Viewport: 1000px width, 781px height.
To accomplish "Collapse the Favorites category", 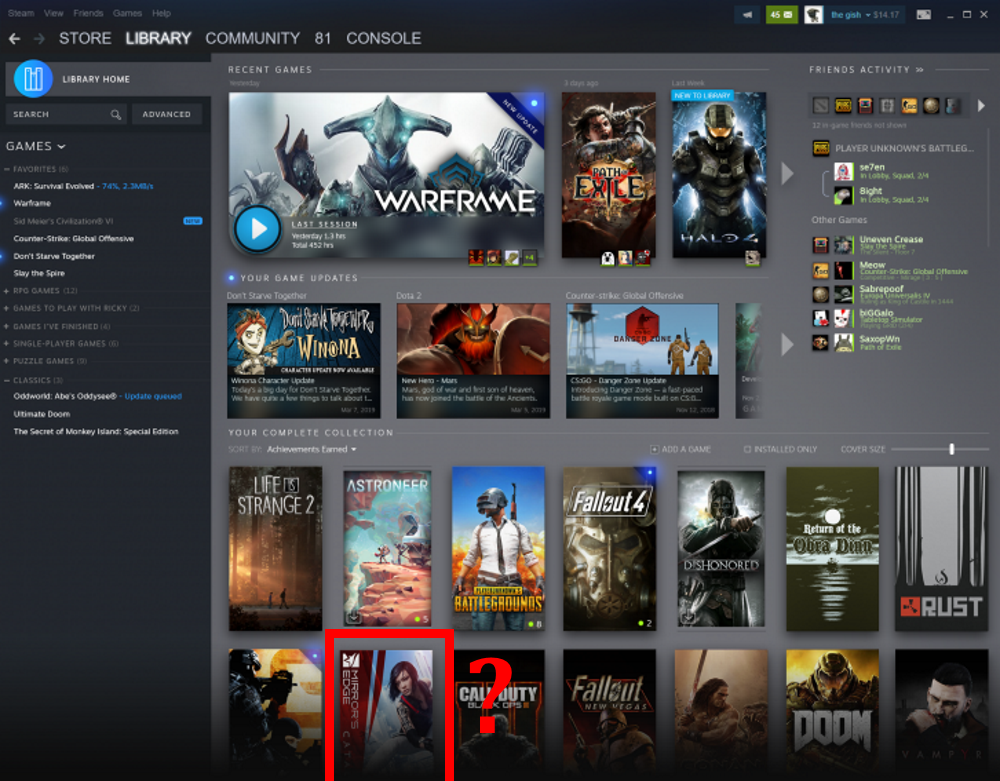I will coord(8,169).
